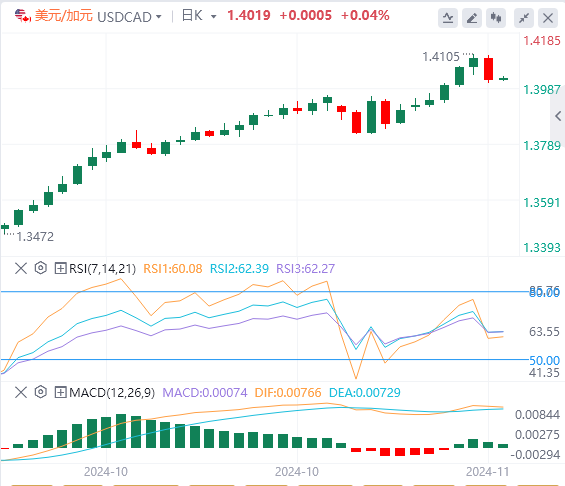Switch candlestick chart style icon
565x486 pixels.
496,17
